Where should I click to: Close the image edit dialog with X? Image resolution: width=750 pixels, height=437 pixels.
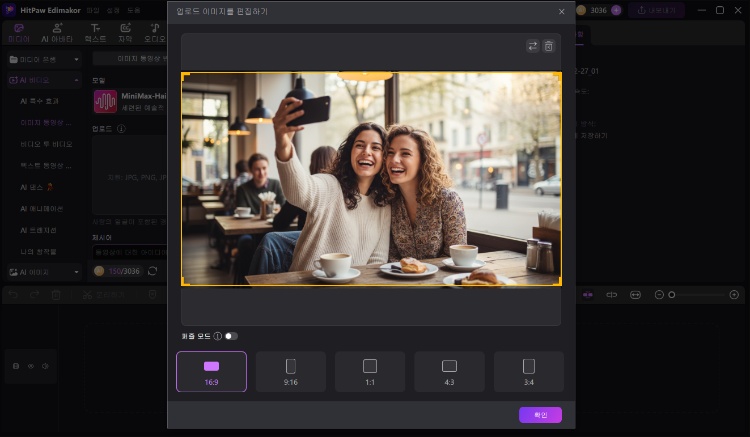562,11
